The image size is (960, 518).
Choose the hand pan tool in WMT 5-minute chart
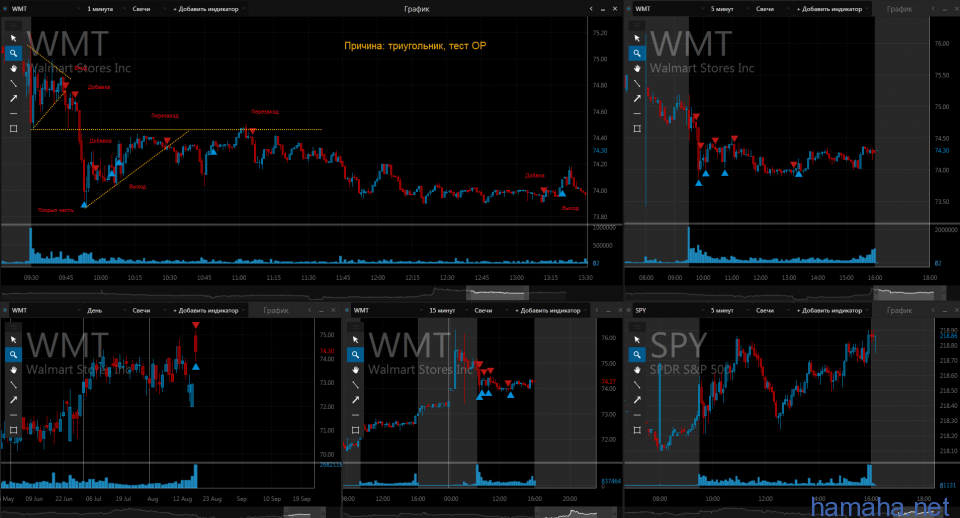[x=637, y=68]
